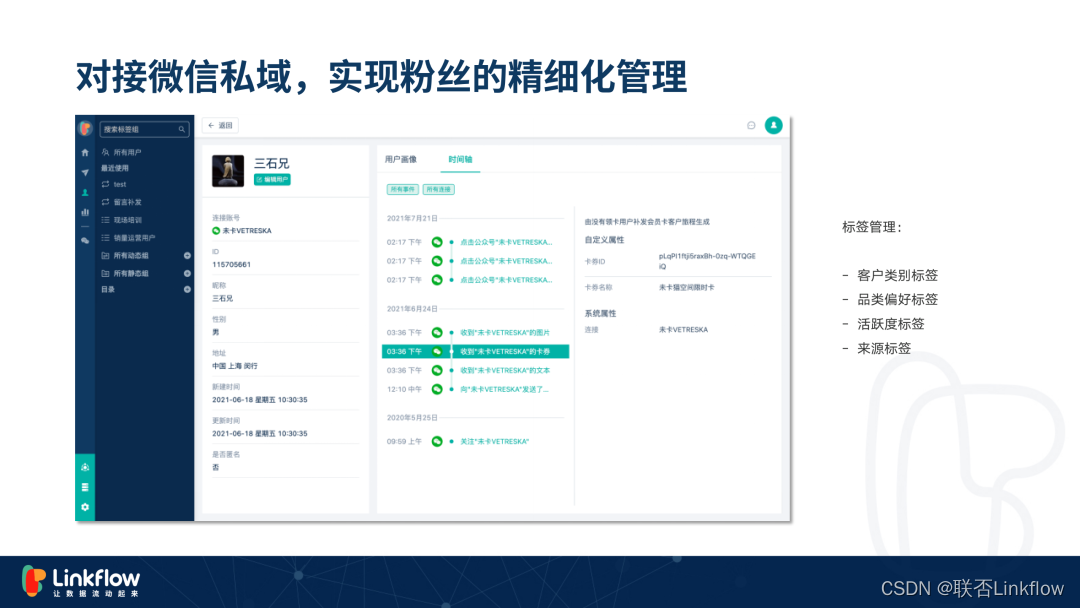The height and width of the screenshot is (608, 1080).
Task: Open event 收到"未卡VETRESKA"的图片
Action: pos(505,333)
